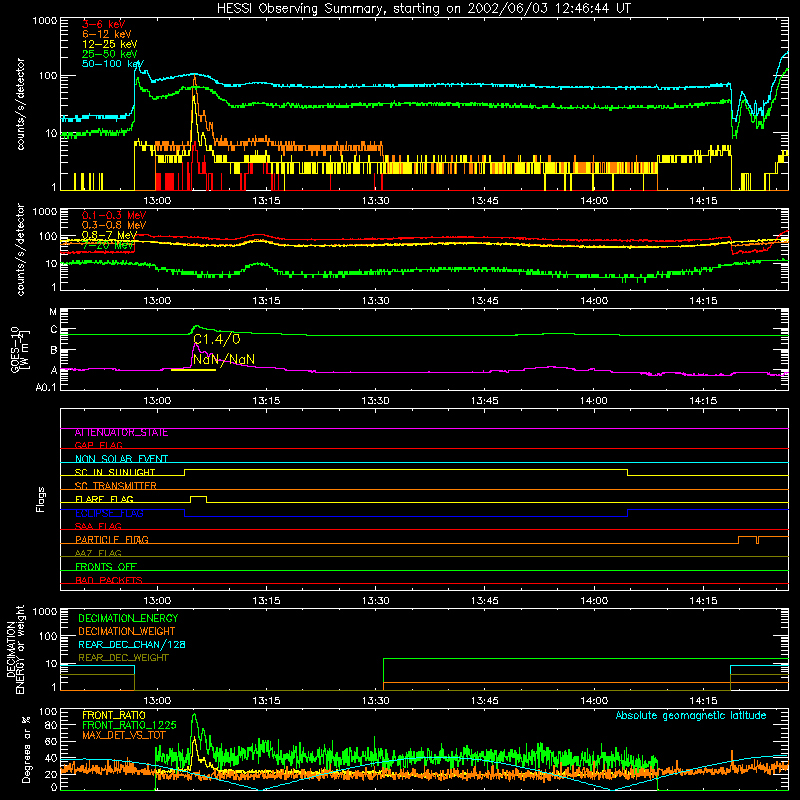Image resolution: width=800 pixels, height=800 pixels.
Task: Click the MAX_DET_VS_TOT legend label
Action: pos(123,735)
